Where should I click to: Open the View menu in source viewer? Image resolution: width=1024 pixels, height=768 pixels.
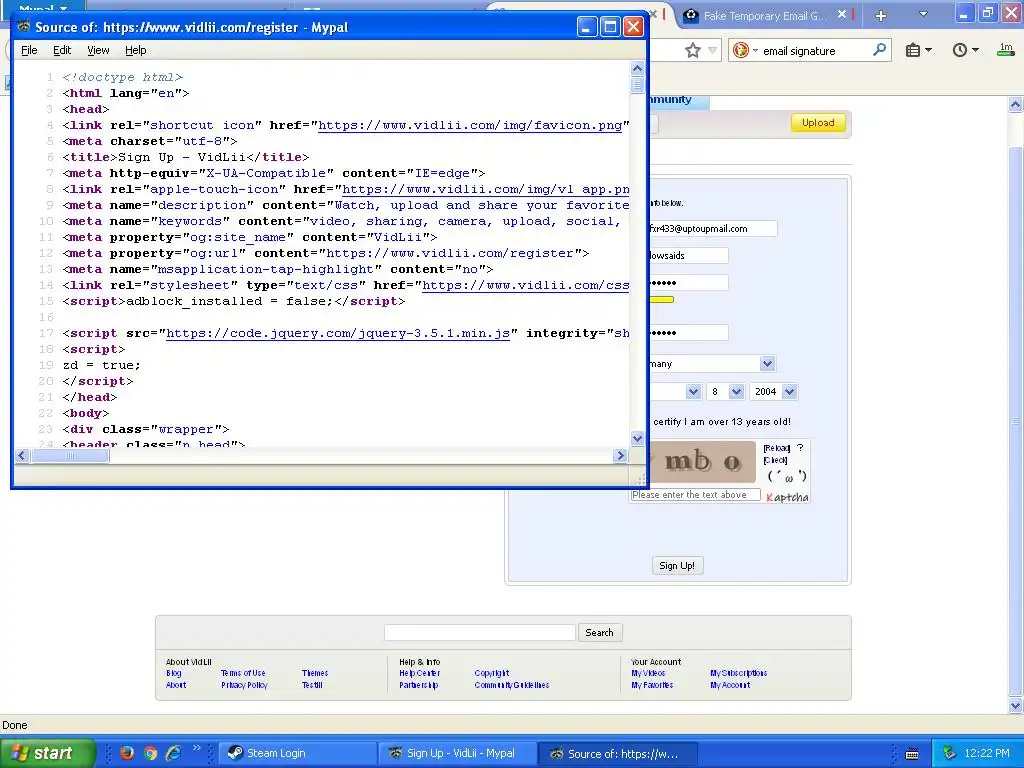(98, 50)
